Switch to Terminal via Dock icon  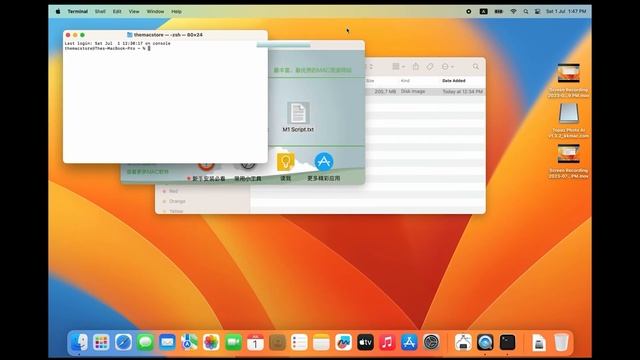tap(507, 342)
